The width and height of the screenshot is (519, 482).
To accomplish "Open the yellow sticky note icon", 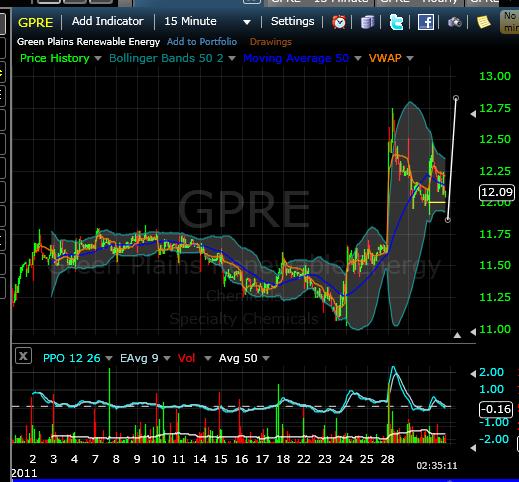I will (x=483, y=22).
